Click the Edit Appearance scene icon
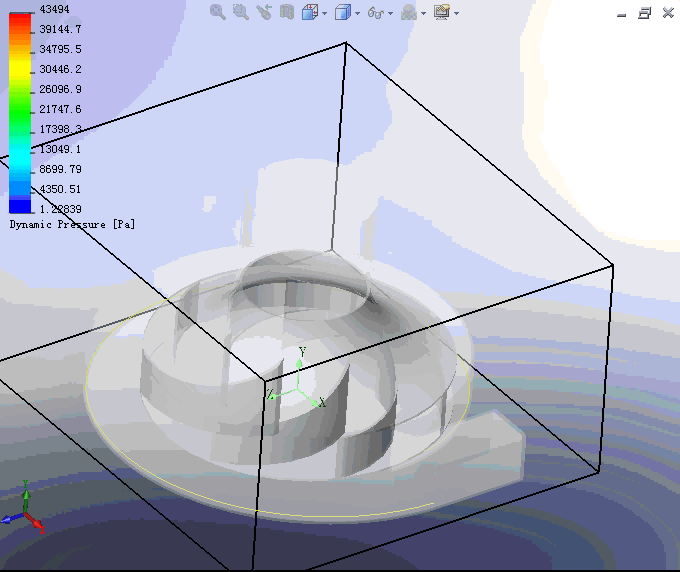 (409, 13)
